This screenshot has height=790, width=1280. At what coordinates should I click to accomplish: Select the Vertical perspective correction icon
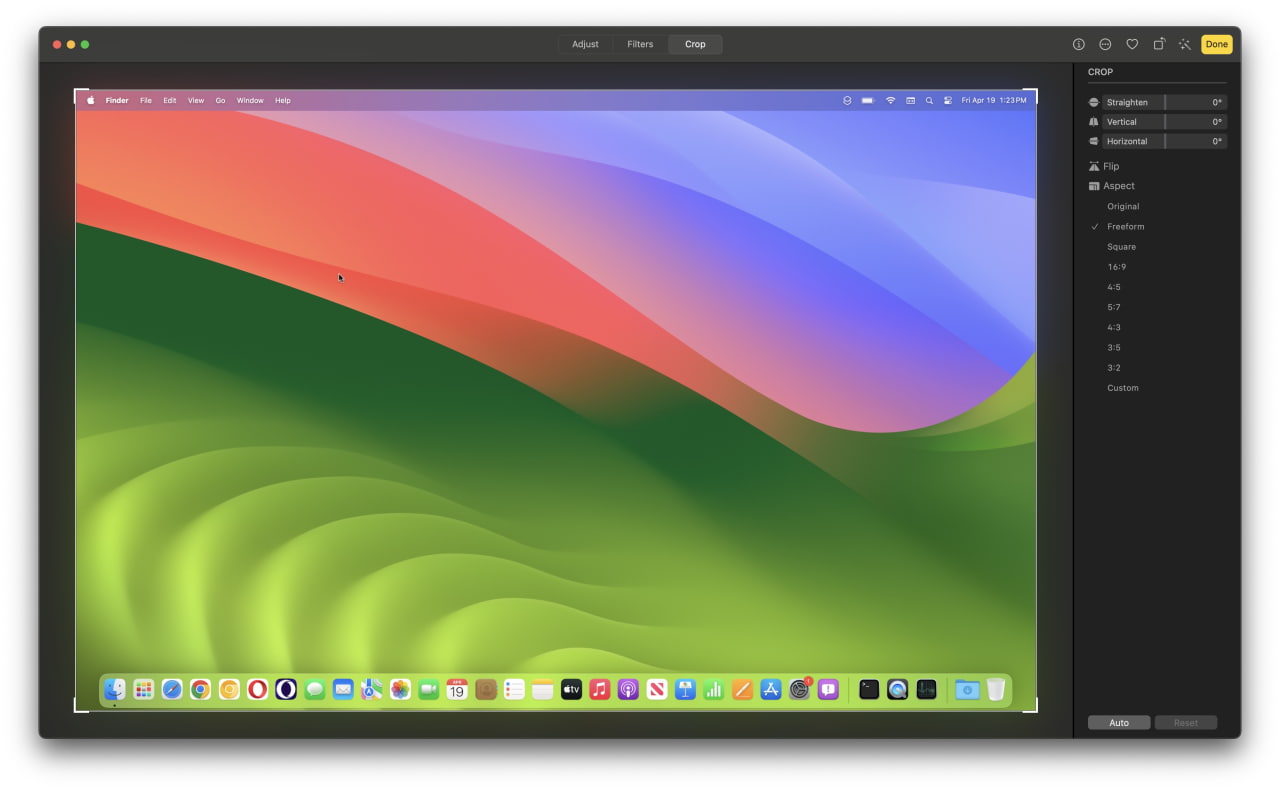coord(1092,121)
